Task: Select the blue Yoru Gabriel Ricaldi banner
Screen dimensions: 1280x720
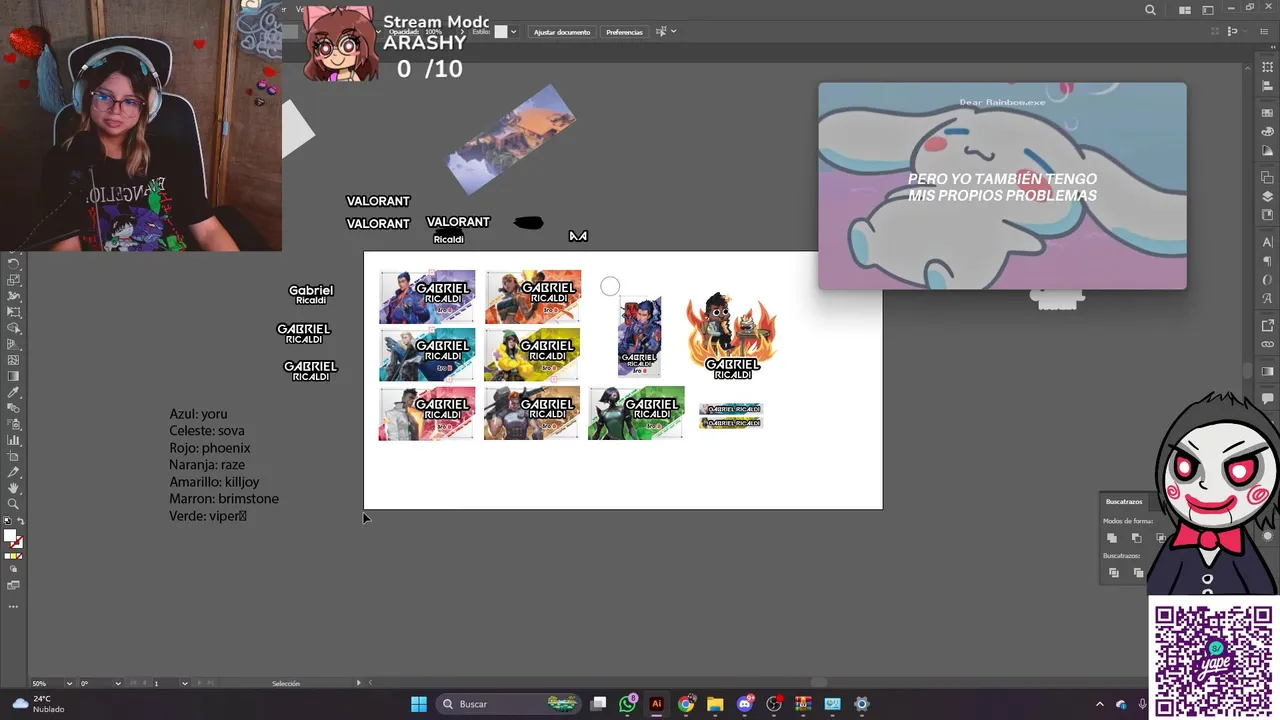Action: tap(427, 296)
